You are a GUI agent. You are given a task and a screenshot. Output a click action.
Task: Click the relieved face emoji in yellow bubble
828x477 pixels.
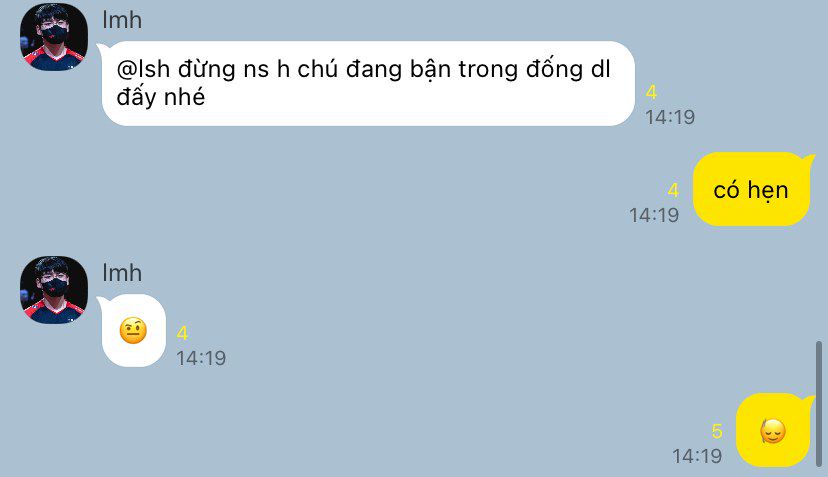click(773, 431)
